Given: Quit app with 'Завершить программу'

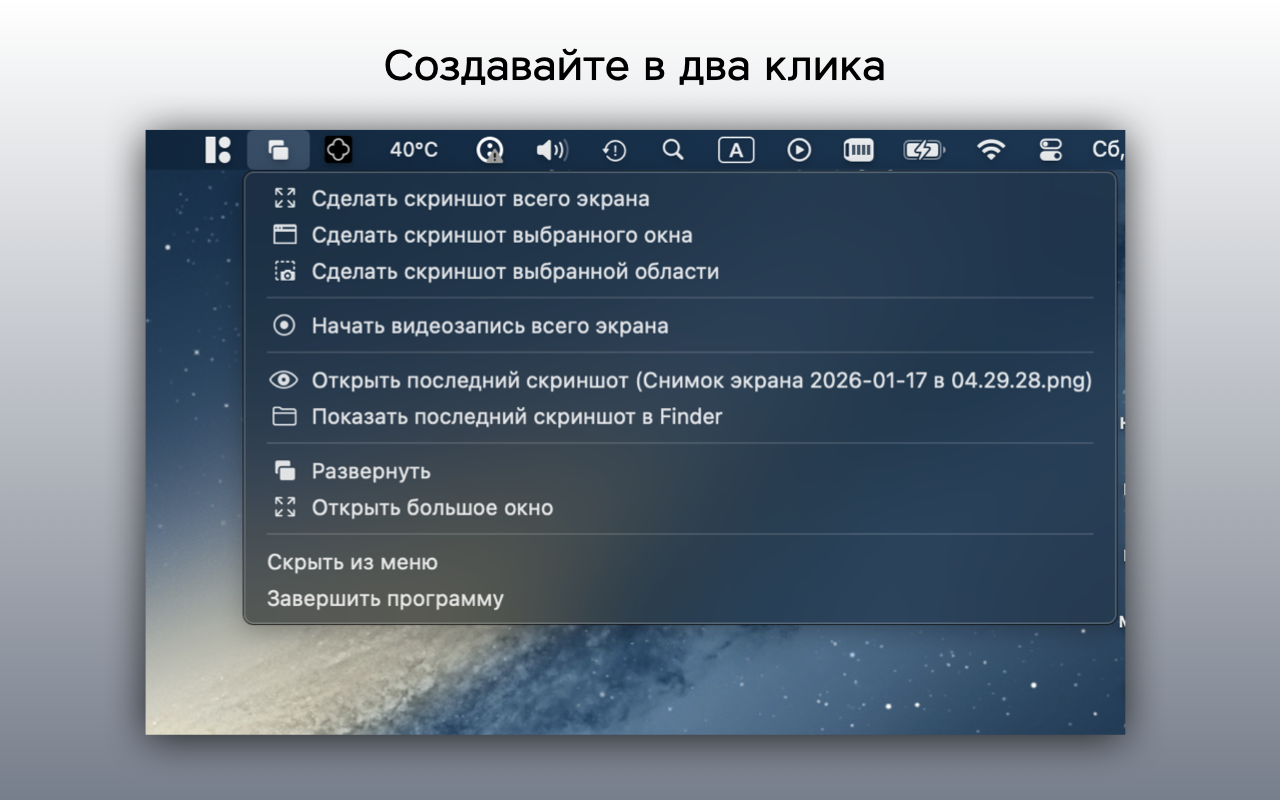Looking at the screenshot, I should tap(385, 599).
